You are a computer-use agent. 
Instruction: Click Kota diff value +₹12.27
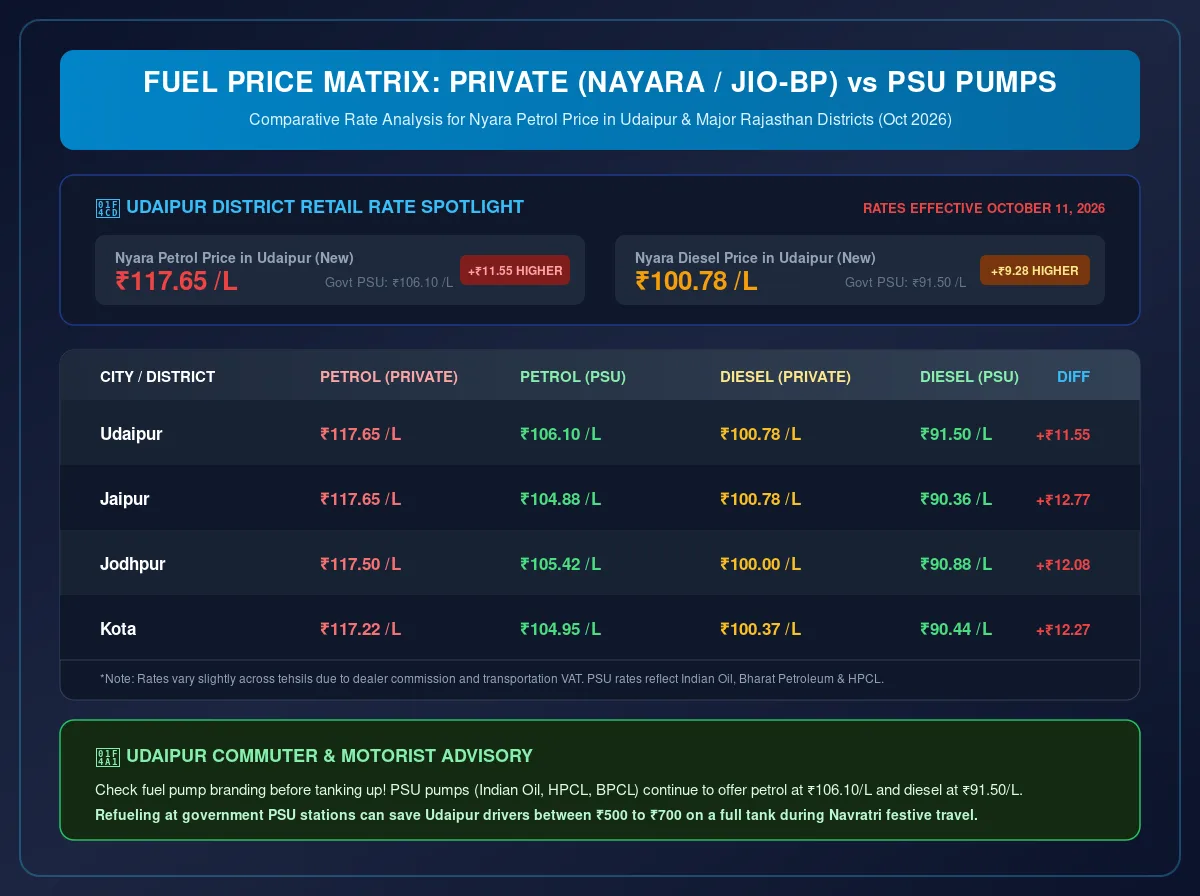point(1063,630)
